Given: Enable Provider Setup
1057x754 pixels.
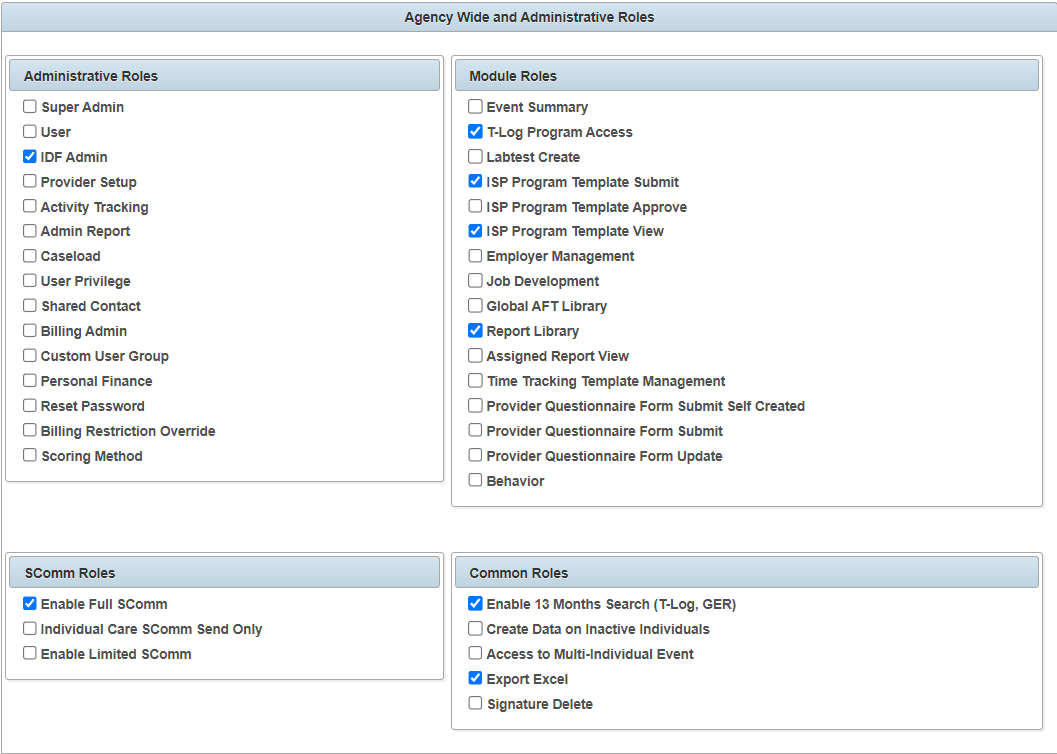Looking at the screenshot, I should 29,181.
